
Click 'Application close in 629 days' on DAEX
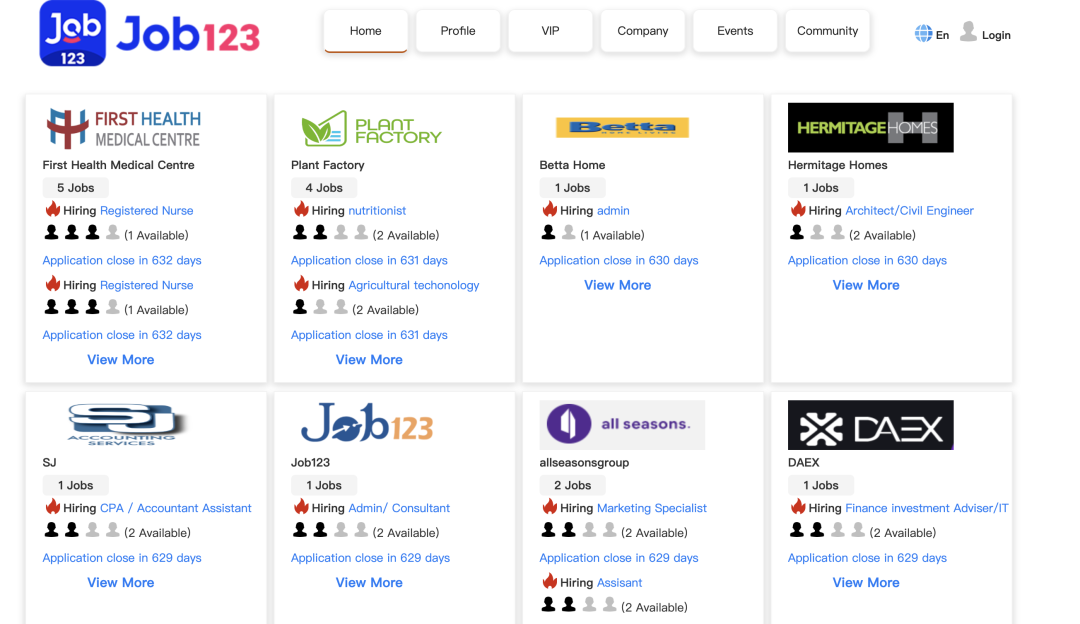point(867,558)
